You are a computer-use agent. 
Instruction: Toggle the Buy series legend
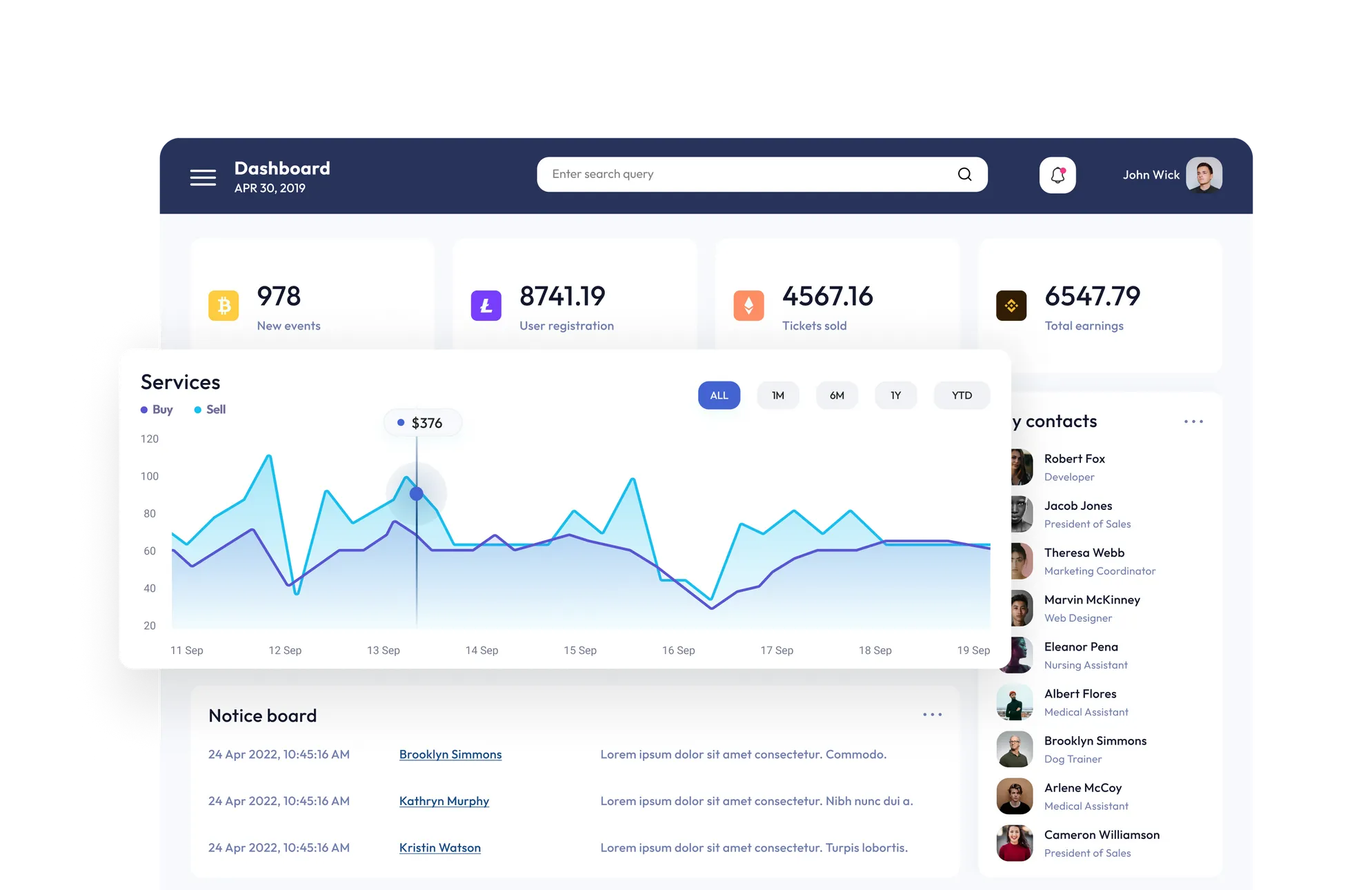pos(157,410)
